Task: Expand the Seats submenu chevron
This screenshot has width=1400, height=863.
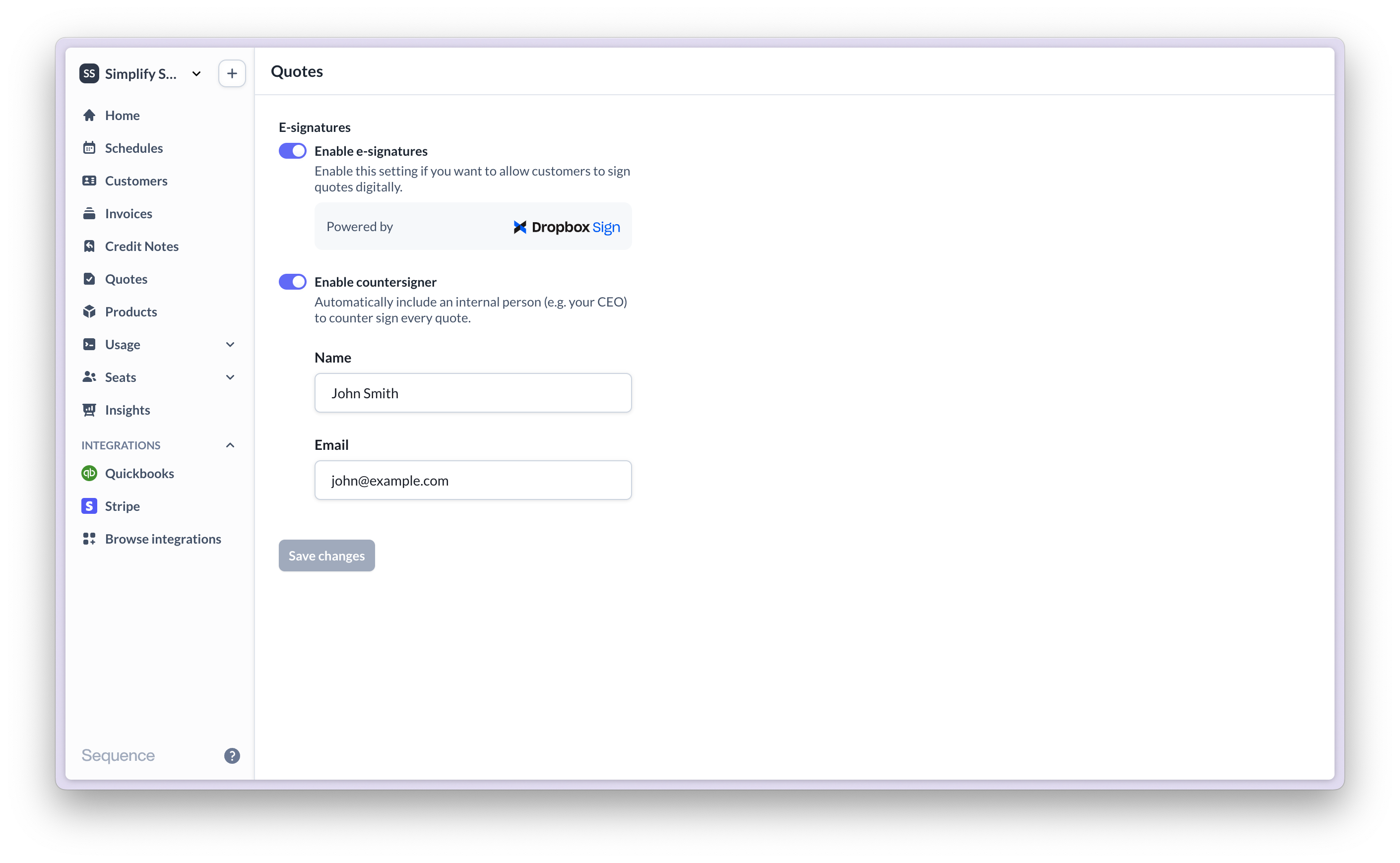Action: pyautogui.click(x=230, y=377)
